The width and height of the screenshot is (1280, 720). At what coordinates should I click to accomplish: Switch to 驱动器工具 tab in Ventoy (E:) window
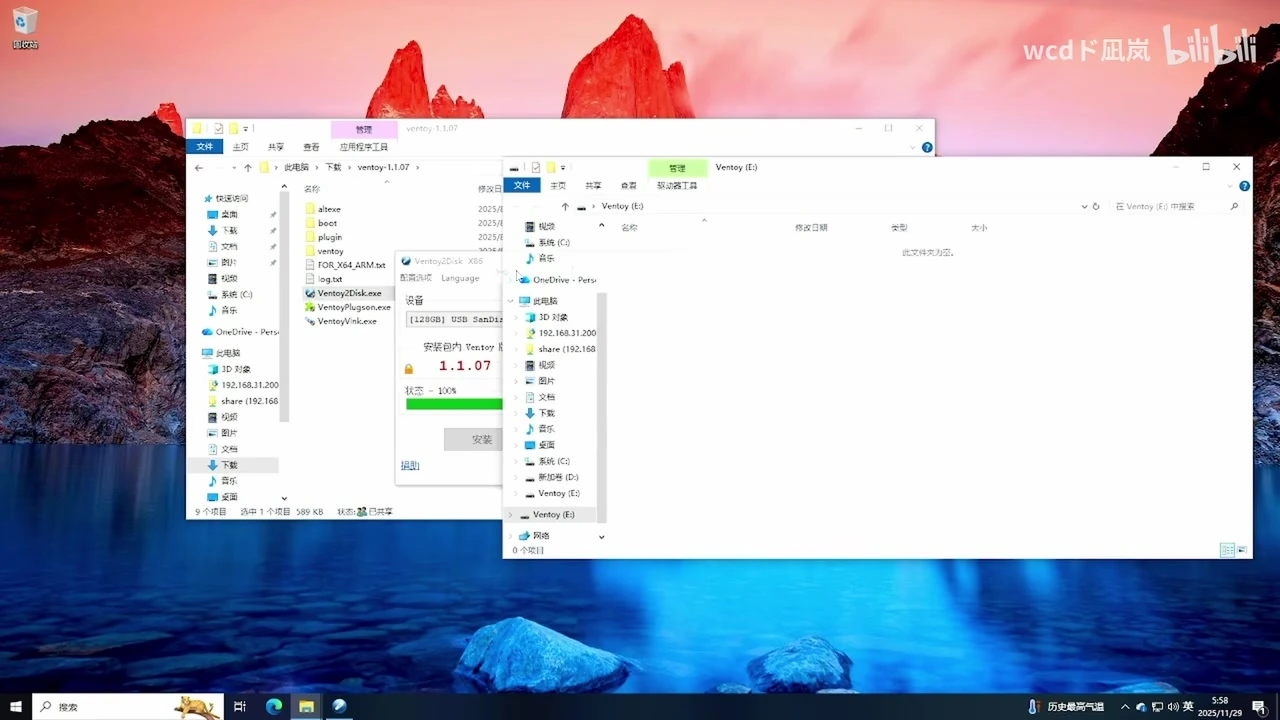pos(677,185)
